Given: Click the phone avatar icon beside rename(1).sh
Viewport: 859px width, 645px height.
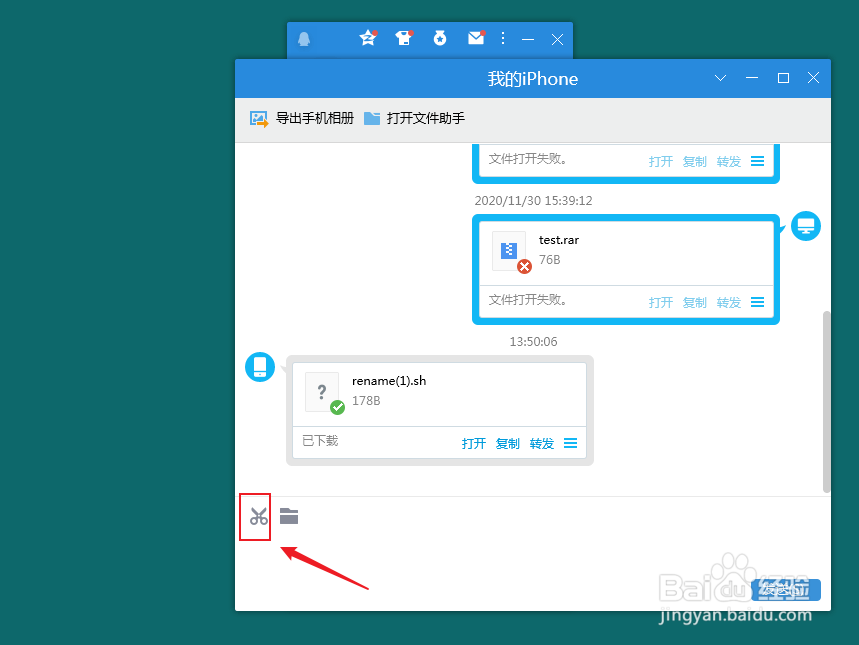Looking at the screenshot, I should pos(260,367).
